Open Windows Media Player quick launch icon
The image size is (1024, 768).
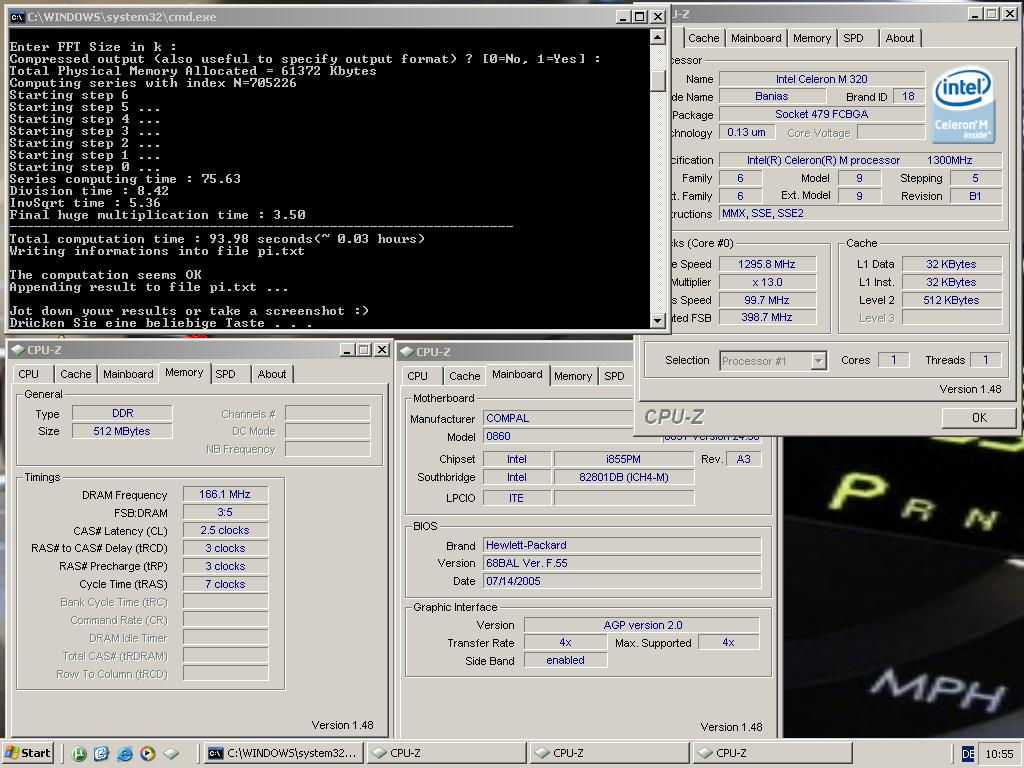pyautogui.click(x=148, y=754)
